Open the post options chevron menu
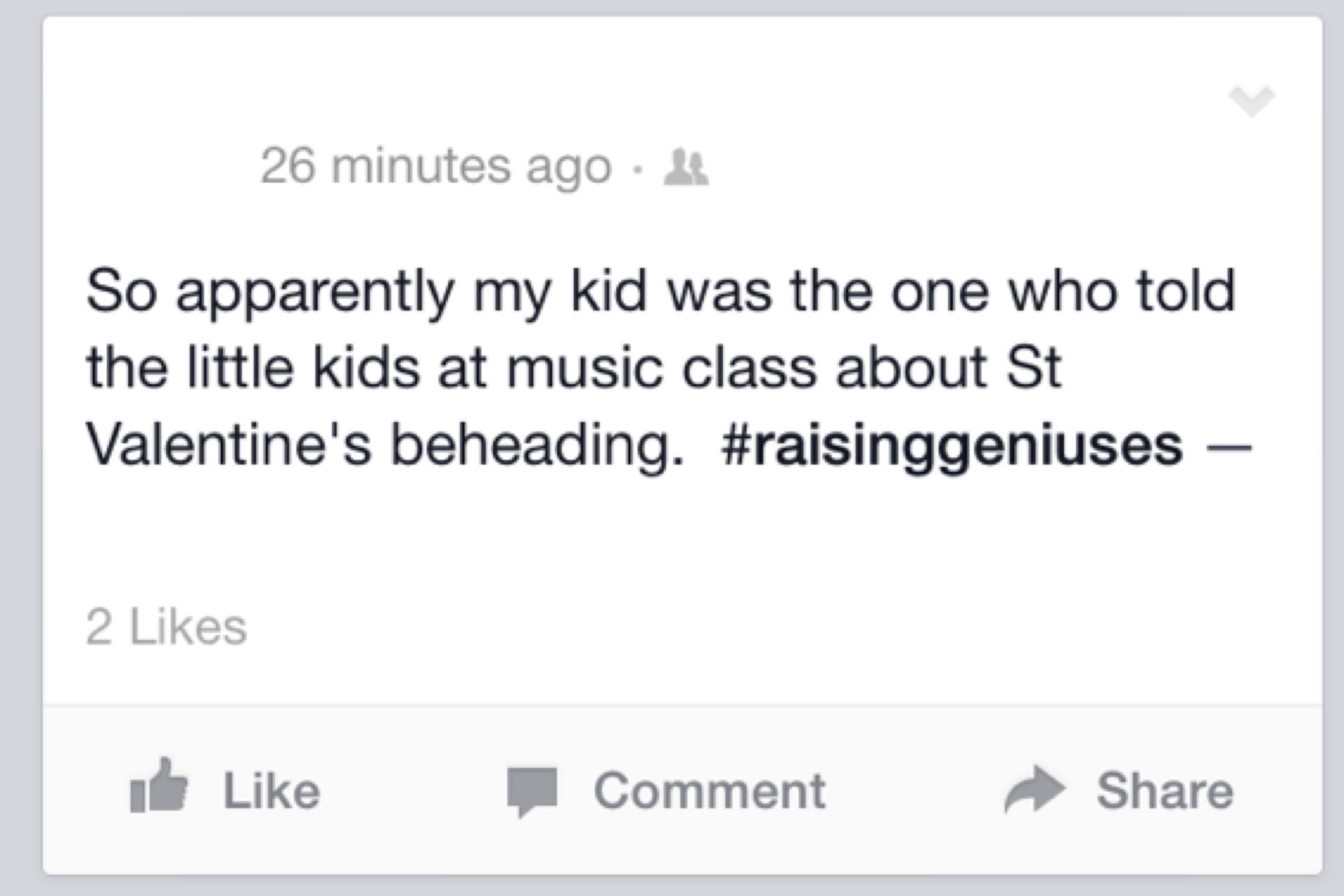This screenshot has width=1344, height=896. [1251, 102]
